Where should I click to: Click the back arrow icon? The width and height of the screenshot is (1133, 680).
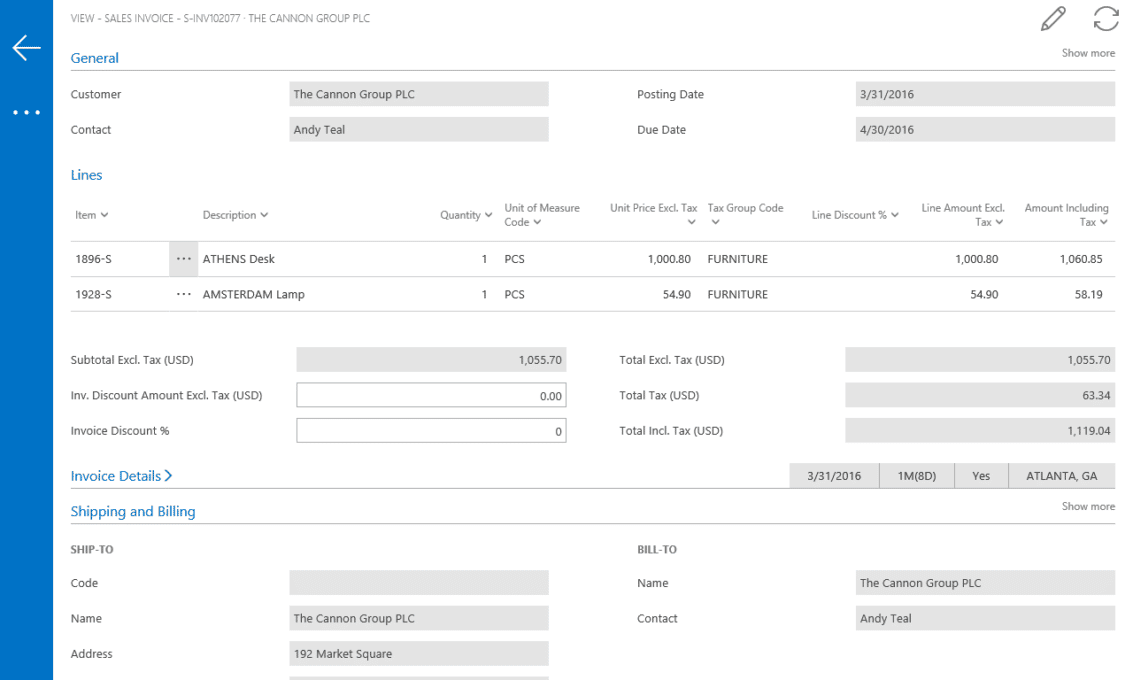click(26, 48)
